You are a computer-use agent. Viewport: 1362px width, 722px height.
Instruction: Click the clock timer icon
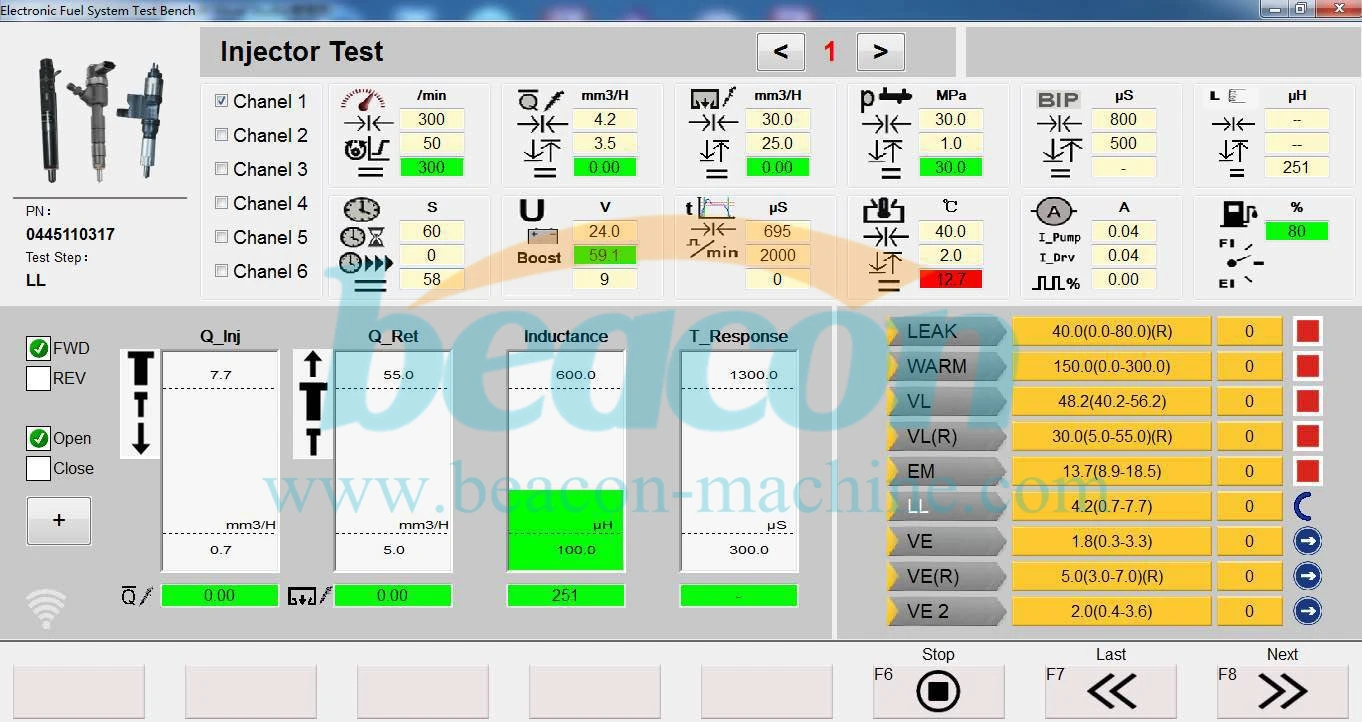[361, 210]
